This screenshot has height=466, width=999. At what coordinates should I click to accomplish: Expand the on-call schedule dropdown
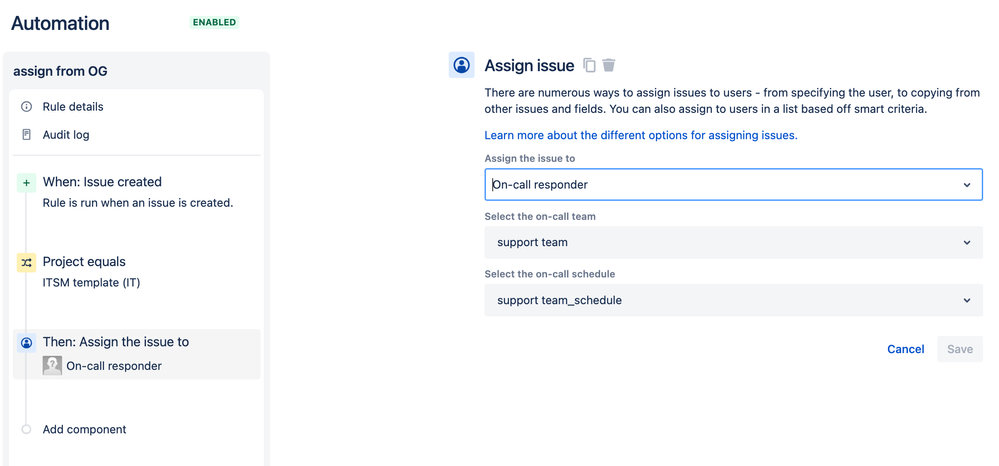(733, 300)
